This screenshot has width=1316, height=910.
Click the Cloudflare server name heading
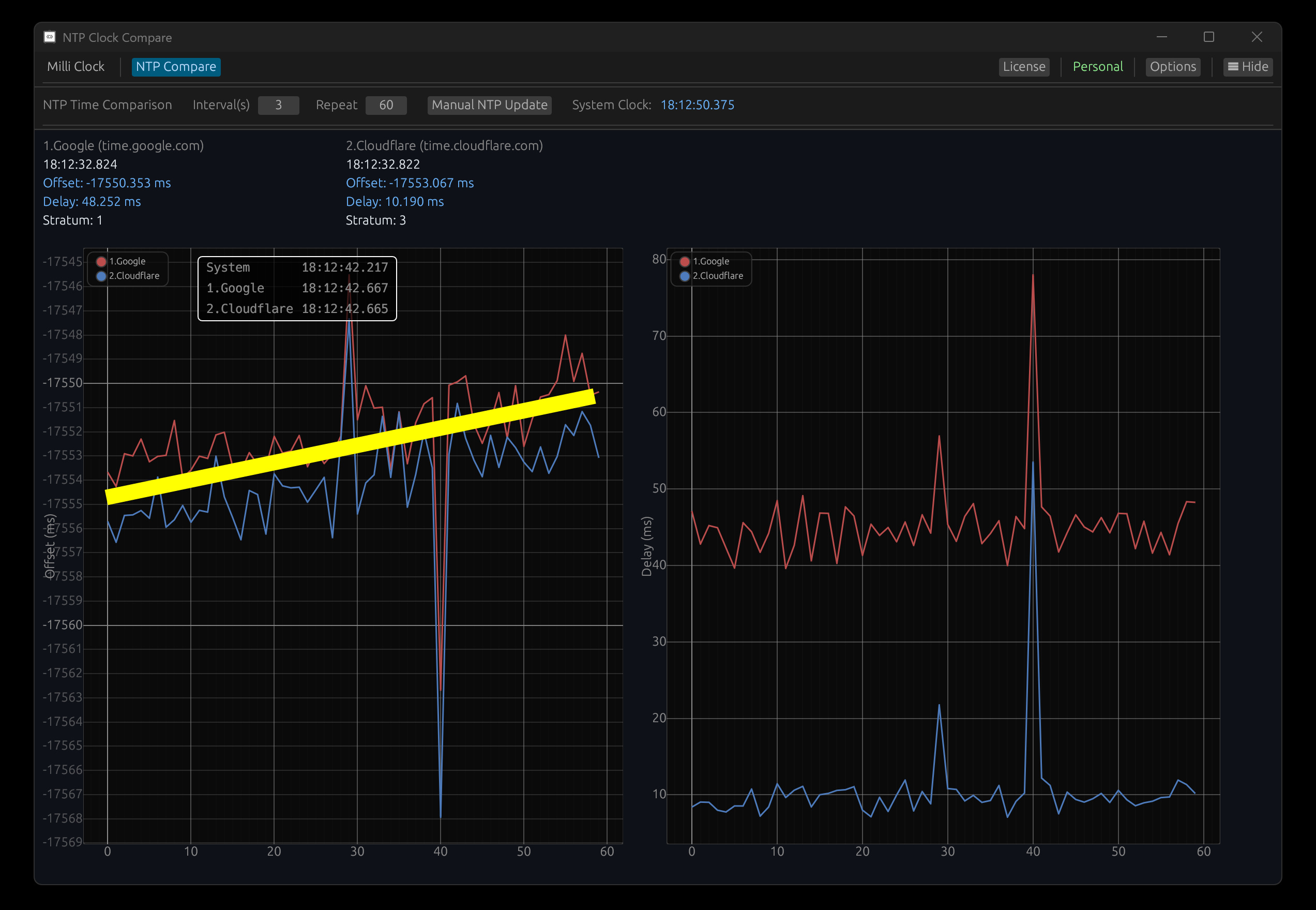[x=444, y=145]
